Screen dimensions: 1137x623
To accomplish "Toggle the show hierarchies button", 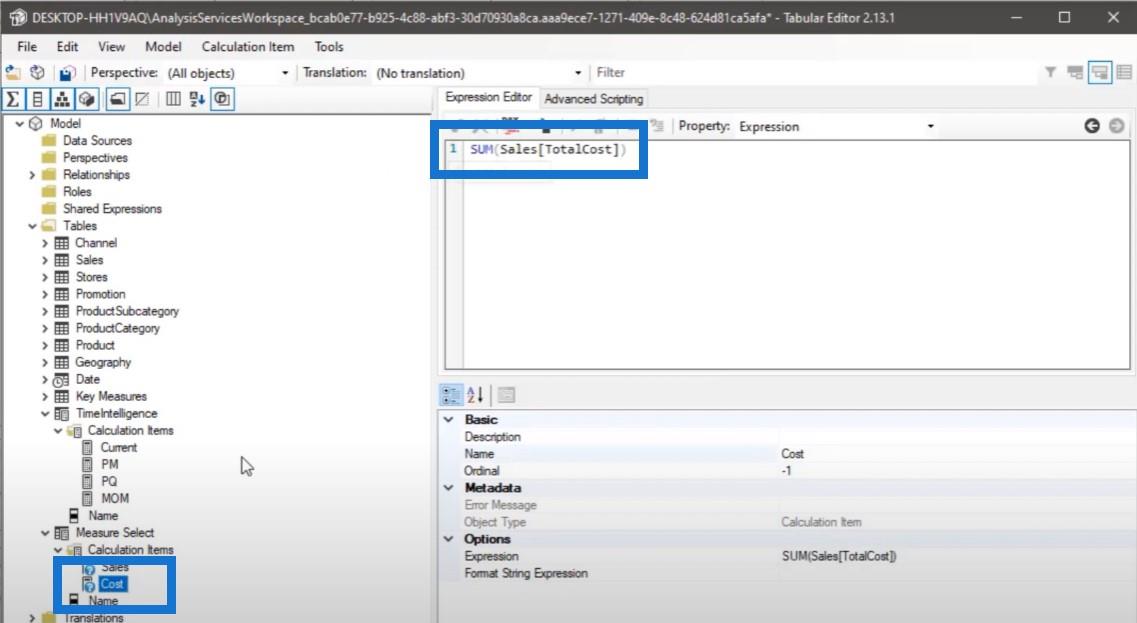I will 62,99.
